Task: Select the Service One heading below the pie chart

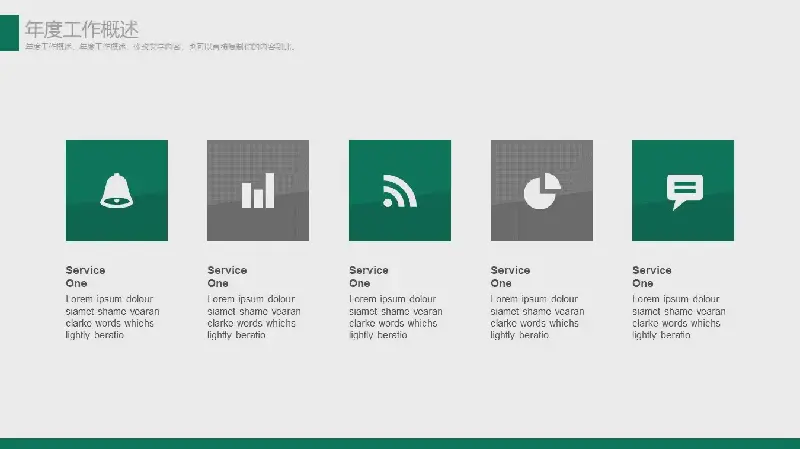Action: pos(510,277)
